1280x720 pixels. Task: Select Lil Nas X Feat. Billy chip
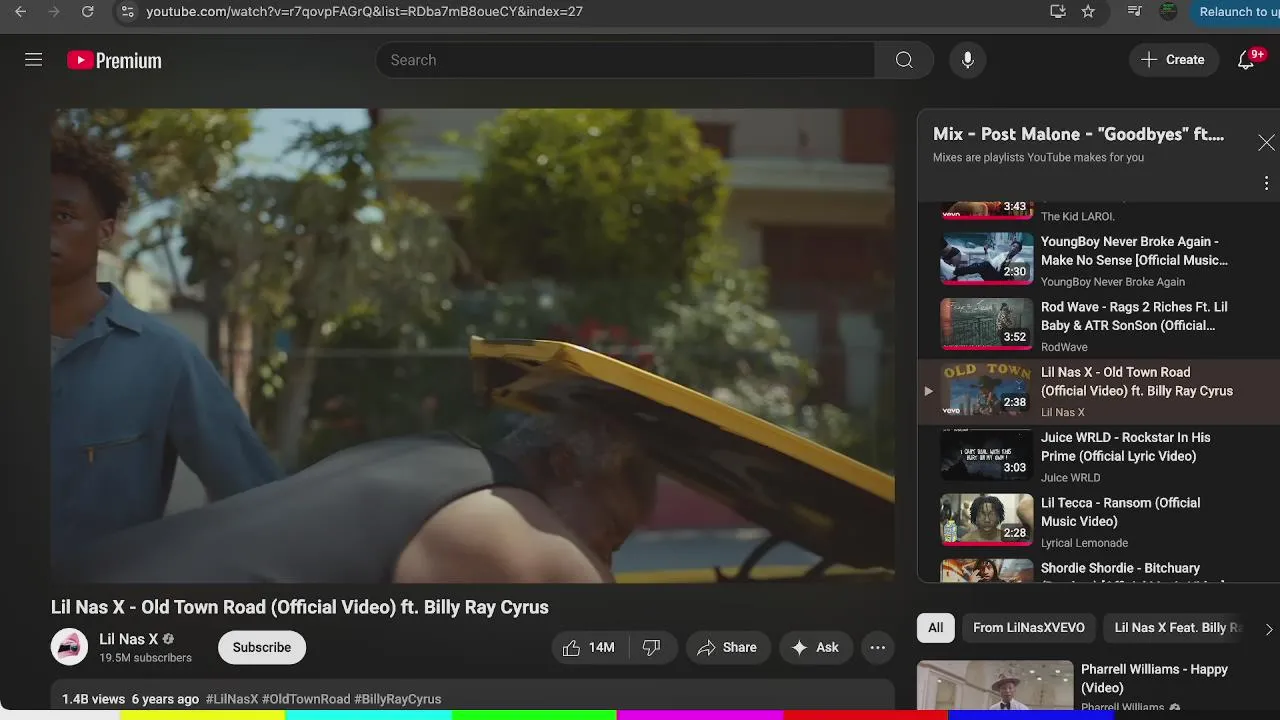coord(1176,628)
